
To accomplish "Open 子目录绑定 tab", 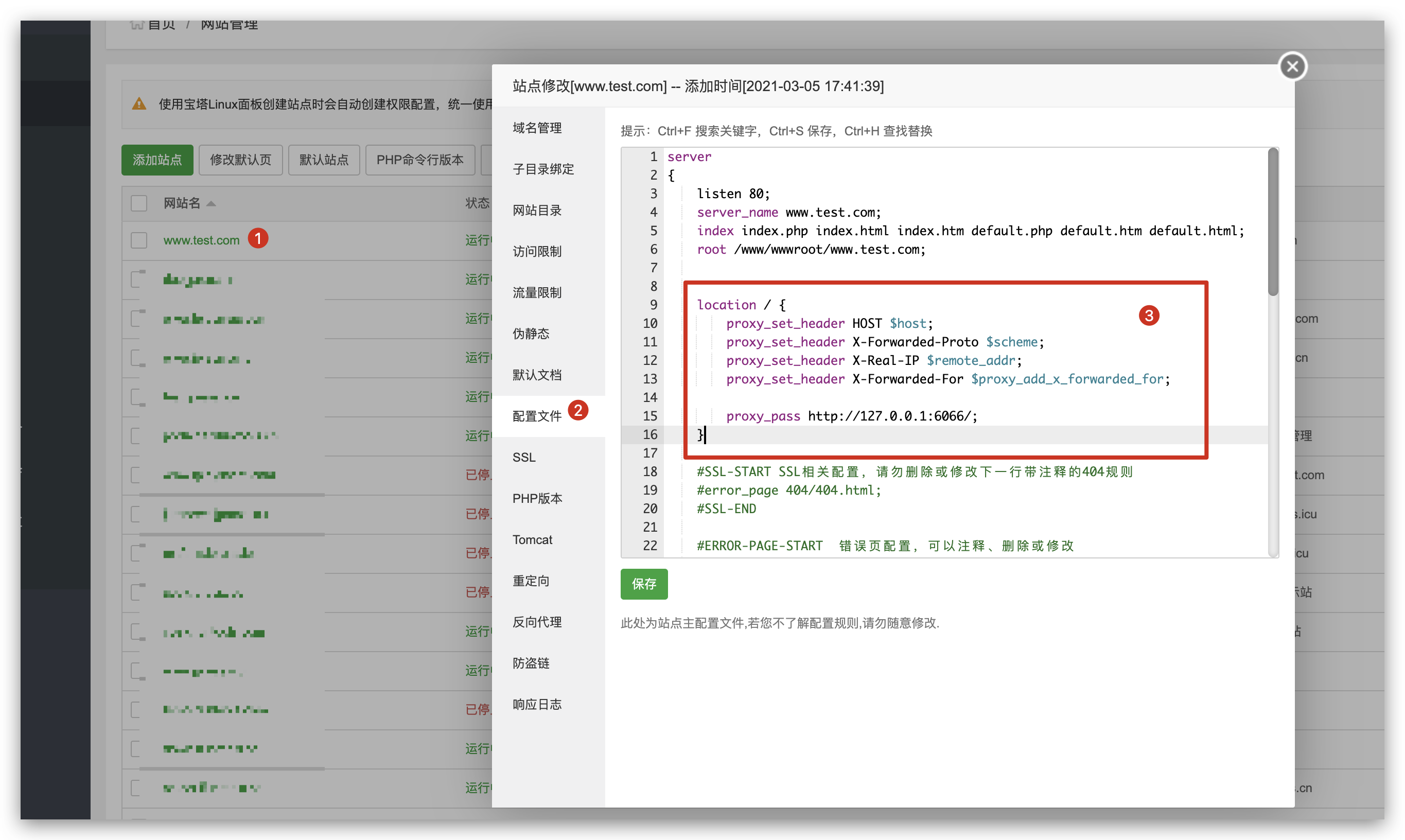I will [x=548, y=169].
